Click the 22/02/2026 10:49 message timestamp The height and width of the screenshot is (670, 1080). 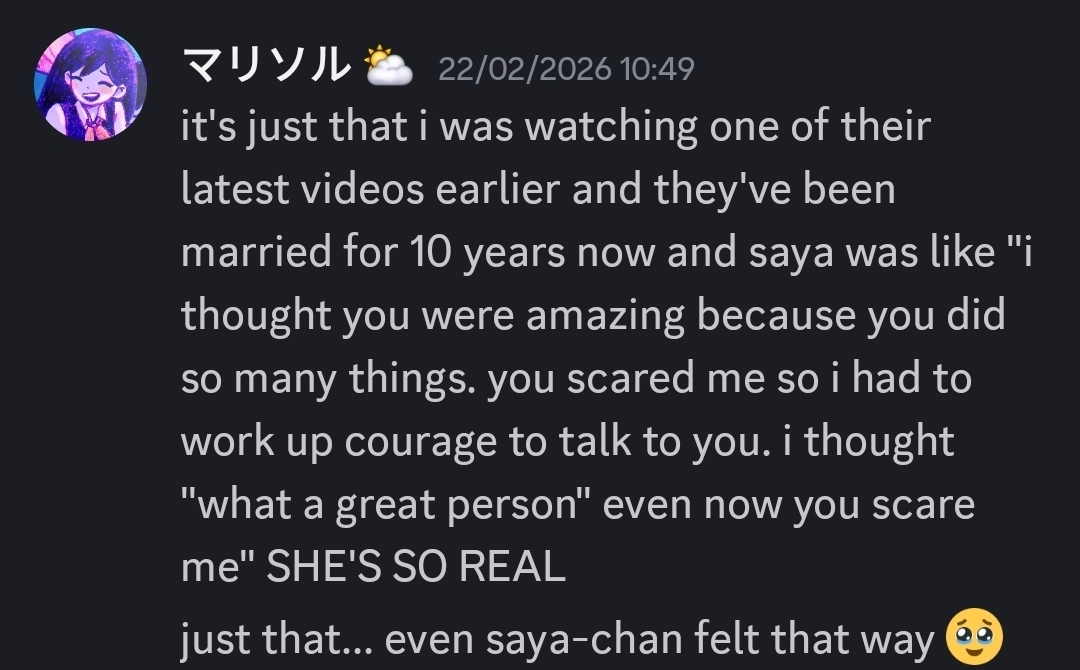click(566, 69)
